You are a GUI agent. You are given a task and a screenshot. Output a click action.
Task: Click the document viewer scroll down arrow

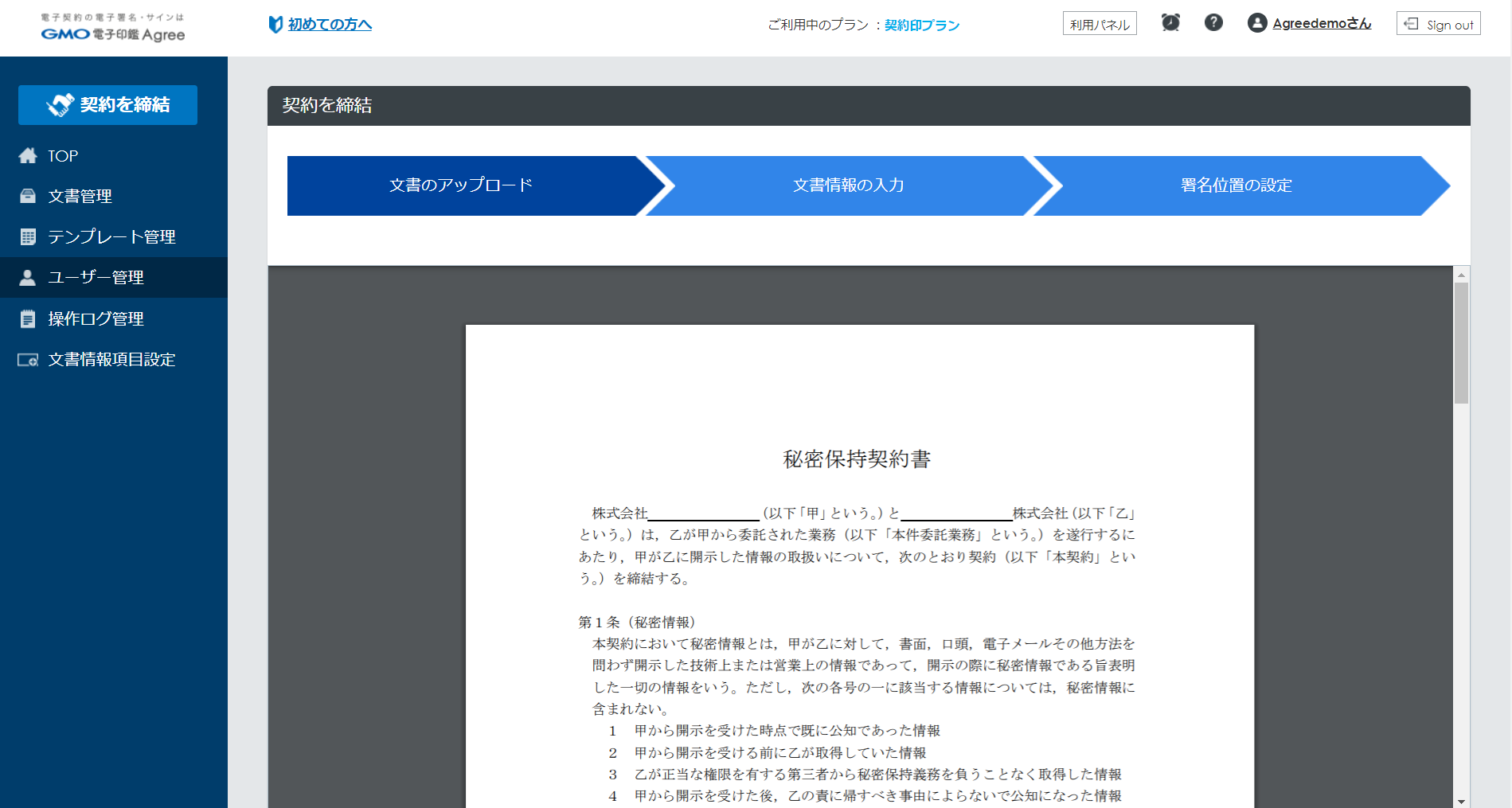tap(1461, 801)
